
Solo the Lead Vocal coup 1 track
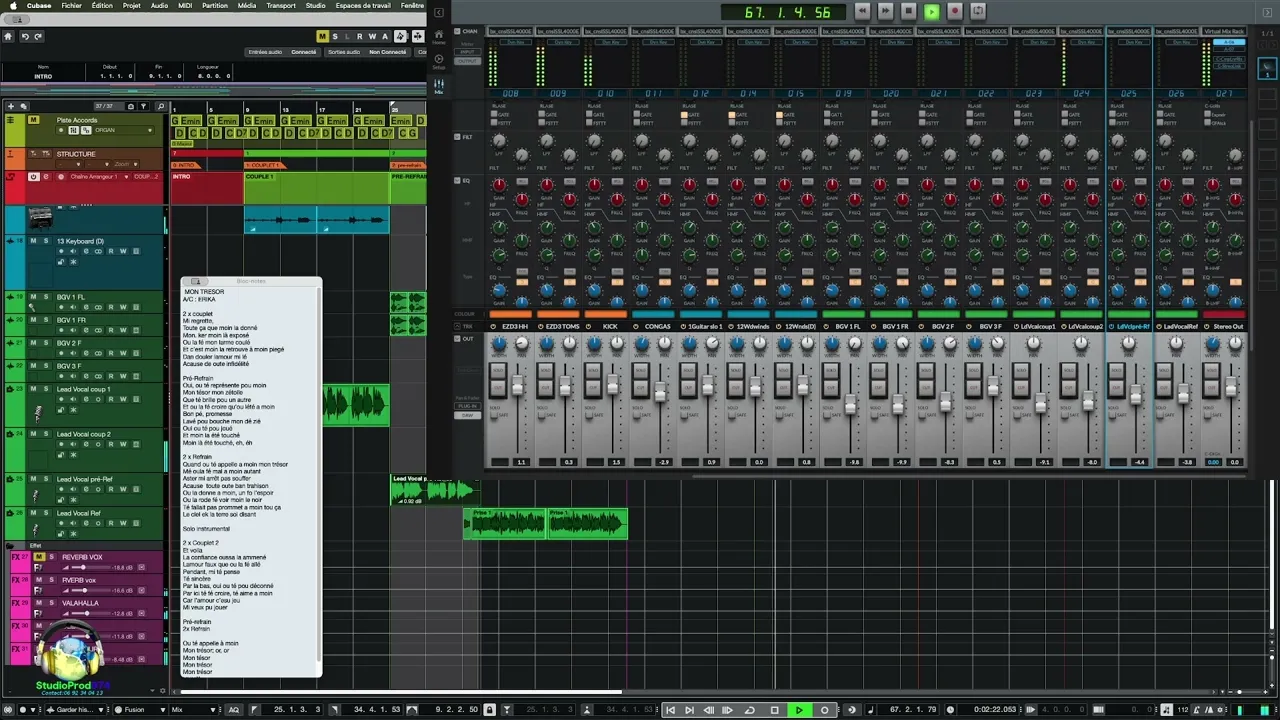(45, 389)
